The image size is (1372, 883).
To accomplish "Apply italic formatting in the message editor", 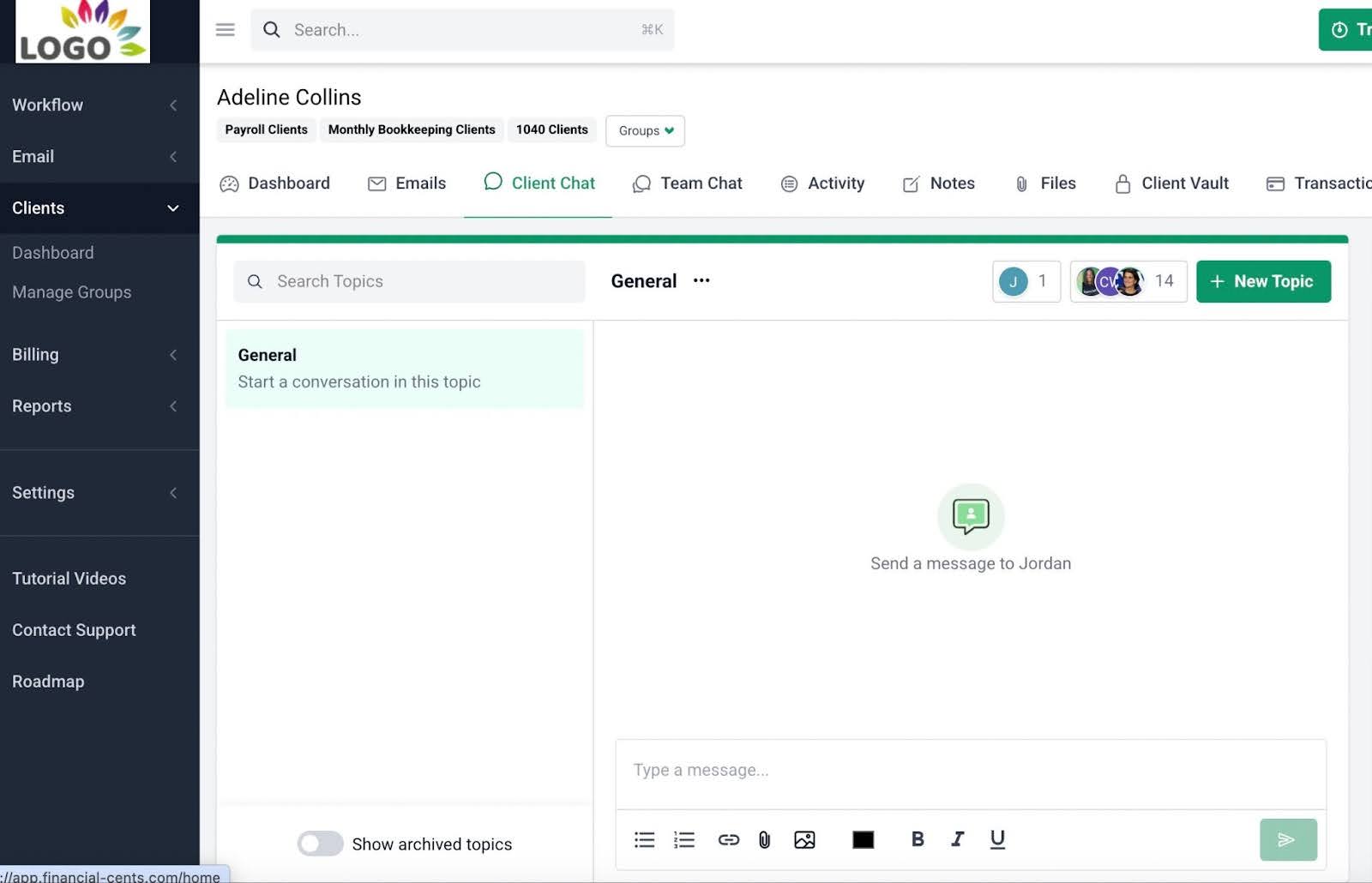I will click(x=957, y=839).
